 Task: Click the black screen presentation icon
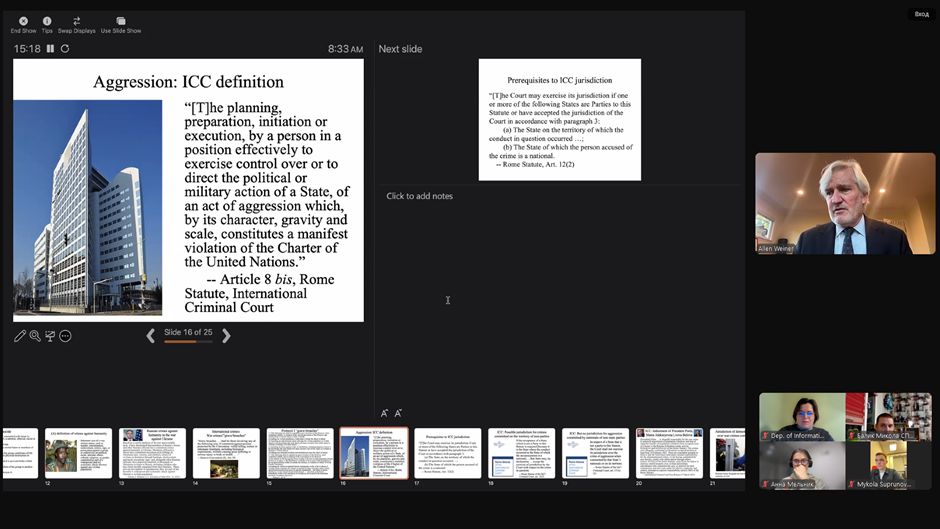(50, 336)
